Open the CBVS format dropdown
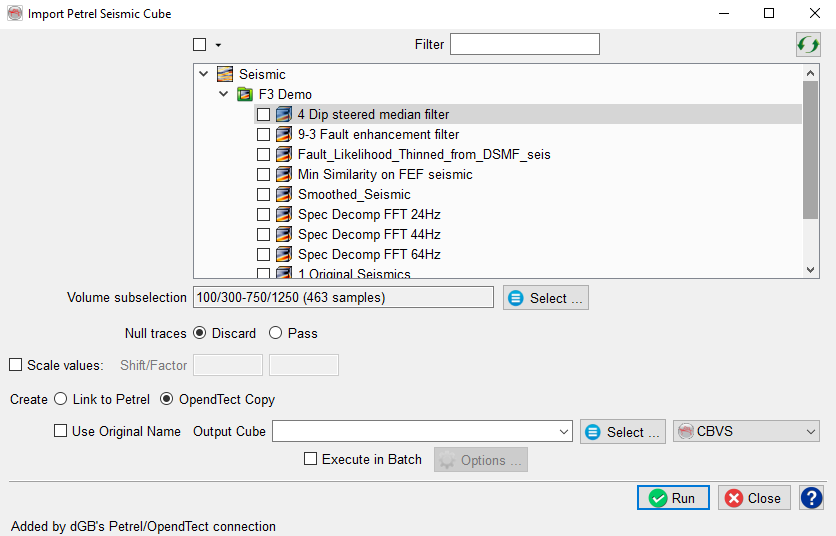Viewport: 836px width, 536px height. [x=747, y=431]
